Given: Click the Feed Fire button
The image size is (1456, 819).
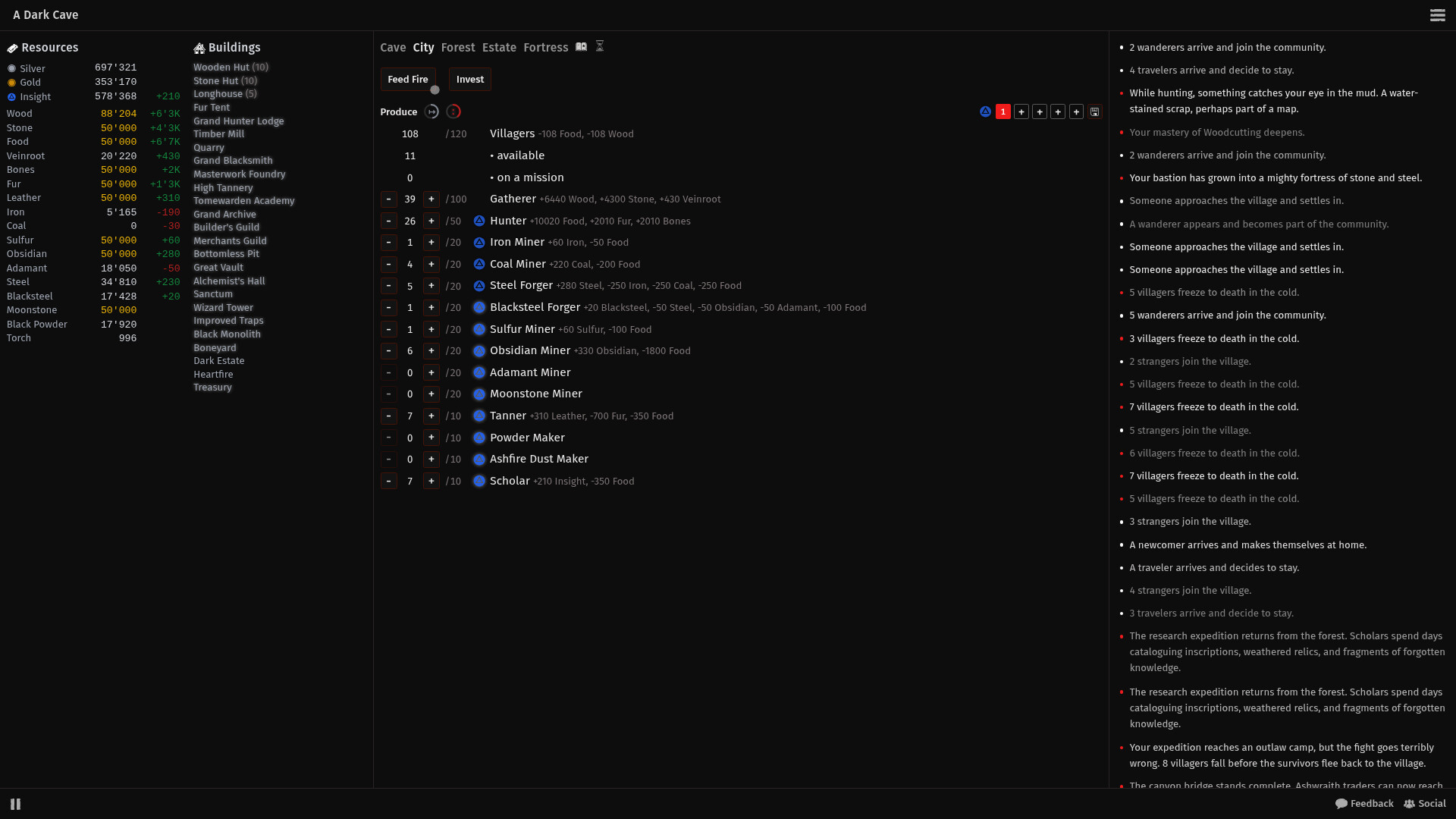Looking at the screenshot, I should (408, 79).
